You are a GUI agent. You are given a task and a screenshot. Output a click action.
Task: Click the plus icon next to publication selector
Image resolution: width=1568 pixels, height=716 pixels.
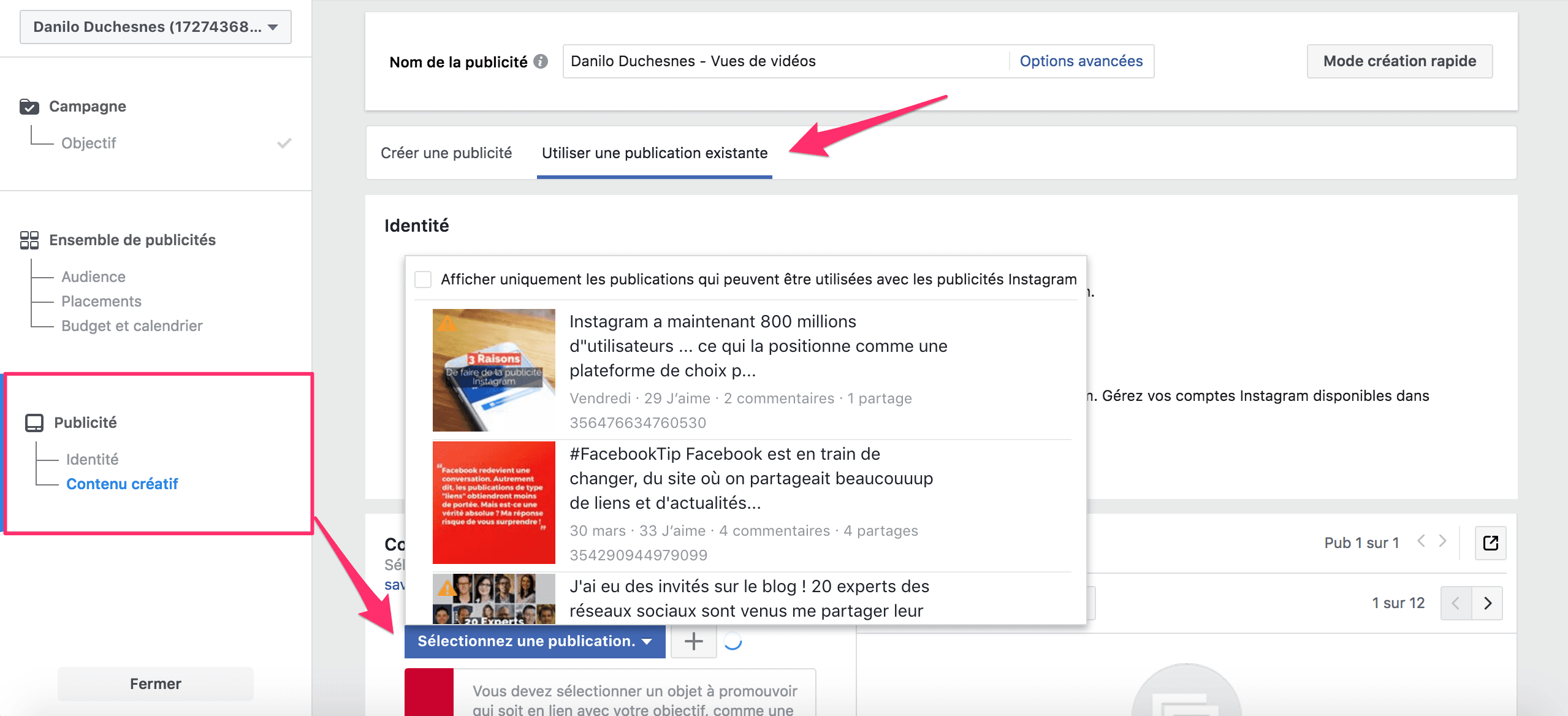(694, 641)
